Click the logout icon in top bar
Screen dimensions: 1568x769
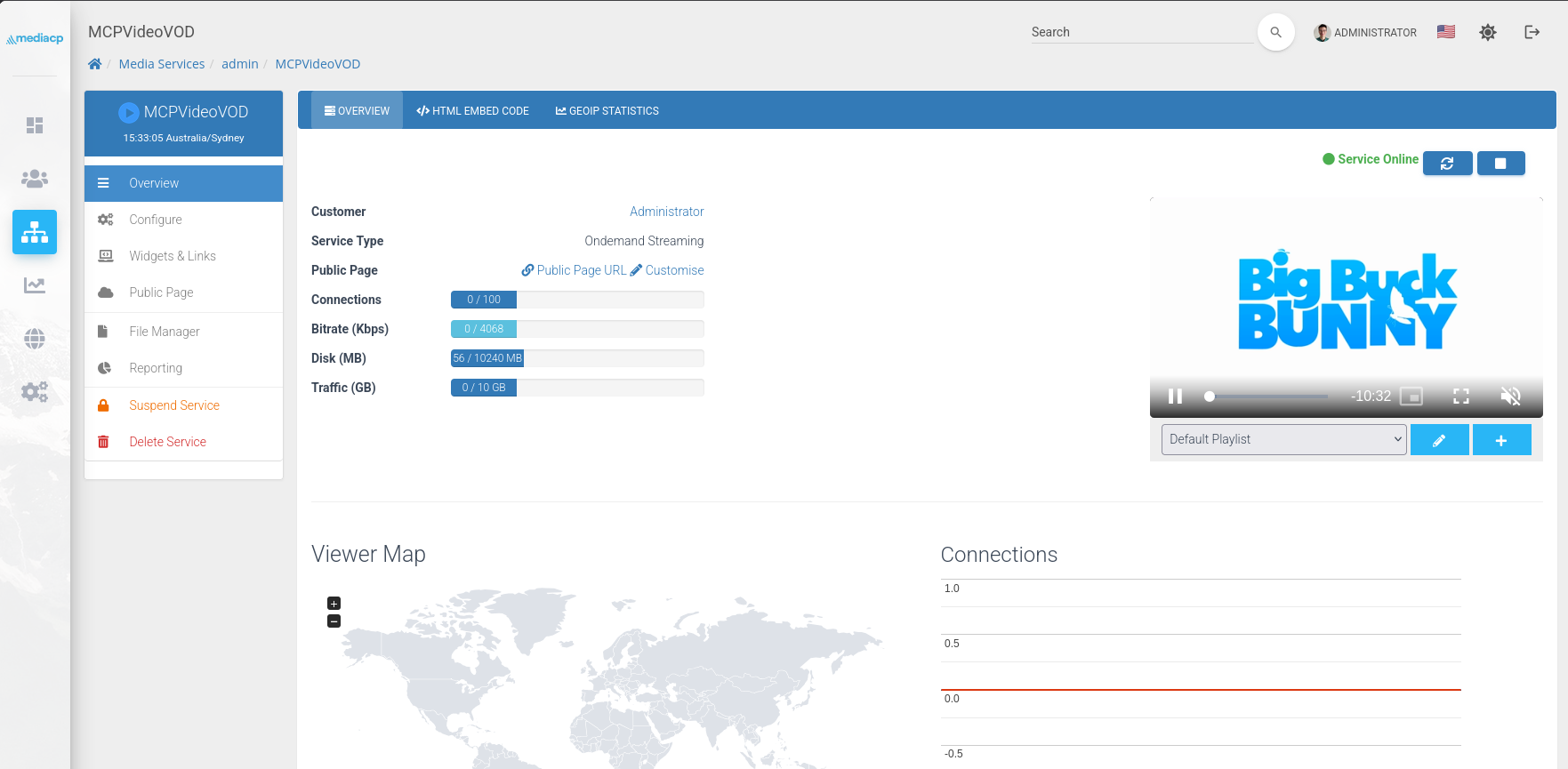tap(1532, 32)
